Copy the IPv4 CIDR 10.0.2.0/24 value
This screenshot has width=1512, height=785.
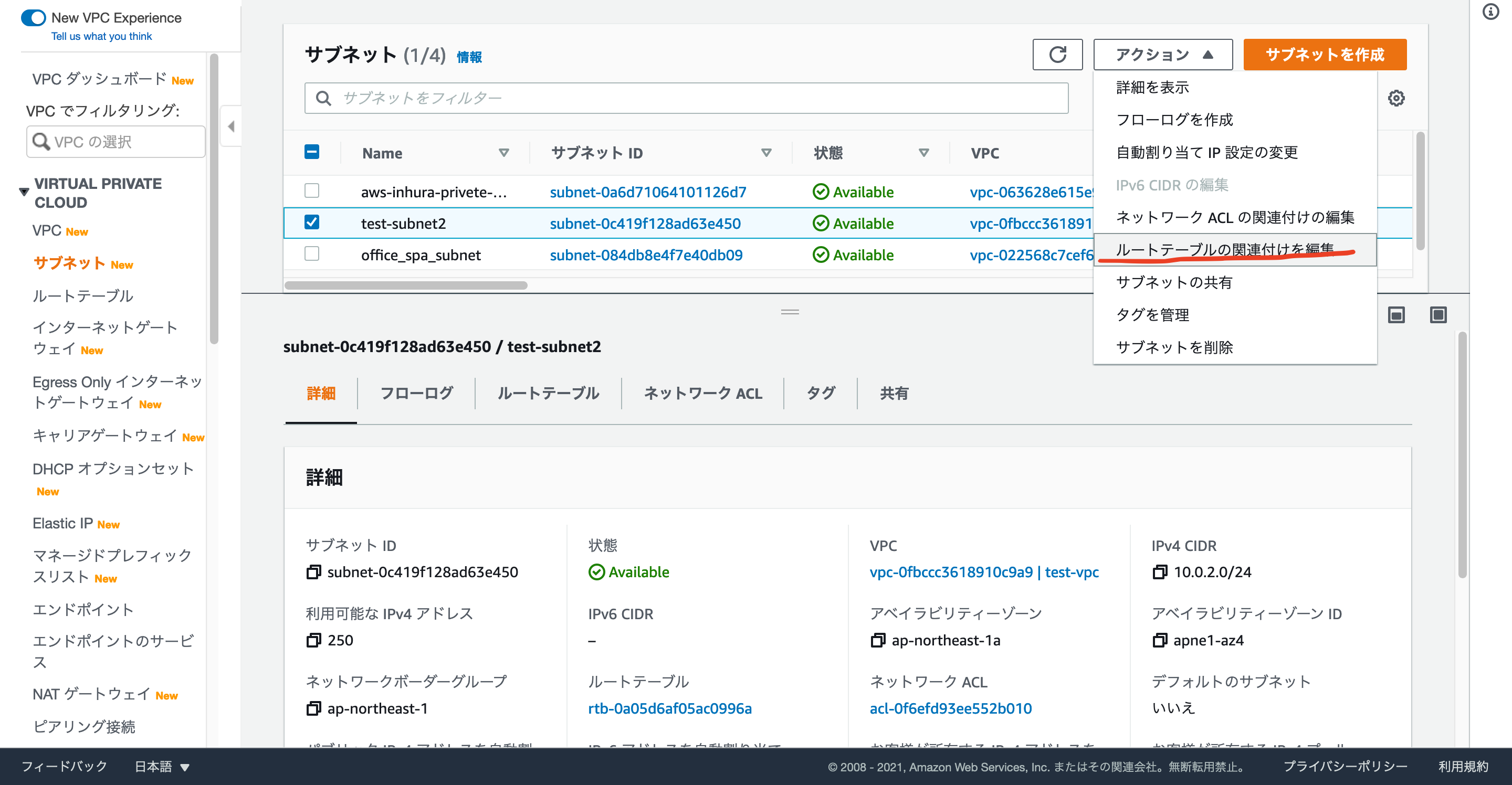1159,572
